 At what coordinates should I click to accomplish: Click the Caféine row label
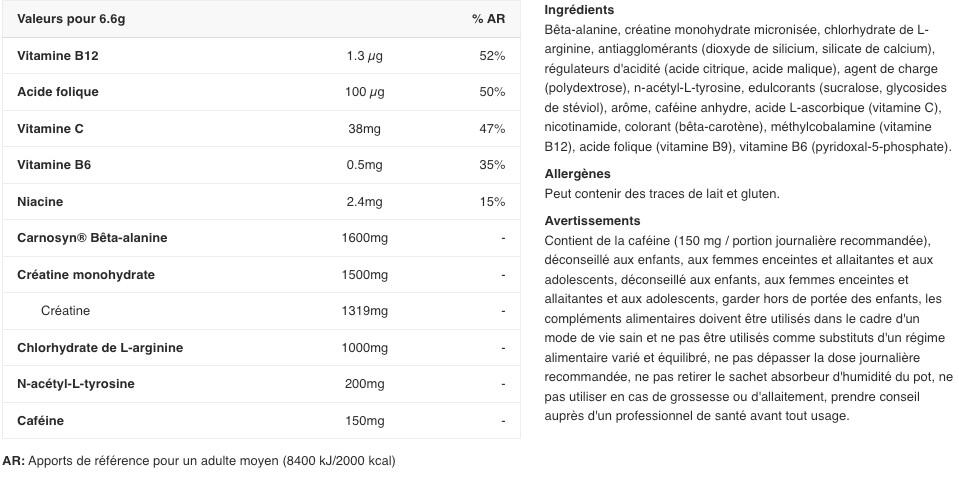point(40,421)
